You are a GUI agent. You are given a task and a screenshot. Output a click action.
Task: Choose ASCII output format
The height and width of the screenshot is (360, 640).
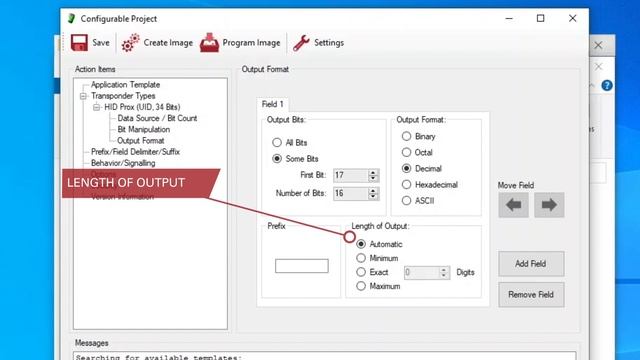coord(406,200)
